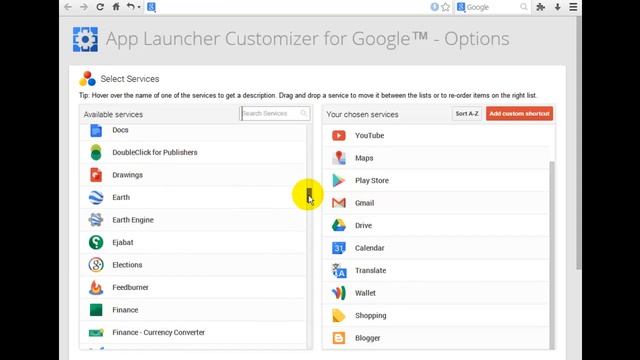This screenshot has width=640, height=360.
Task: Click the Available services list scrollbar
Action: 309,195
